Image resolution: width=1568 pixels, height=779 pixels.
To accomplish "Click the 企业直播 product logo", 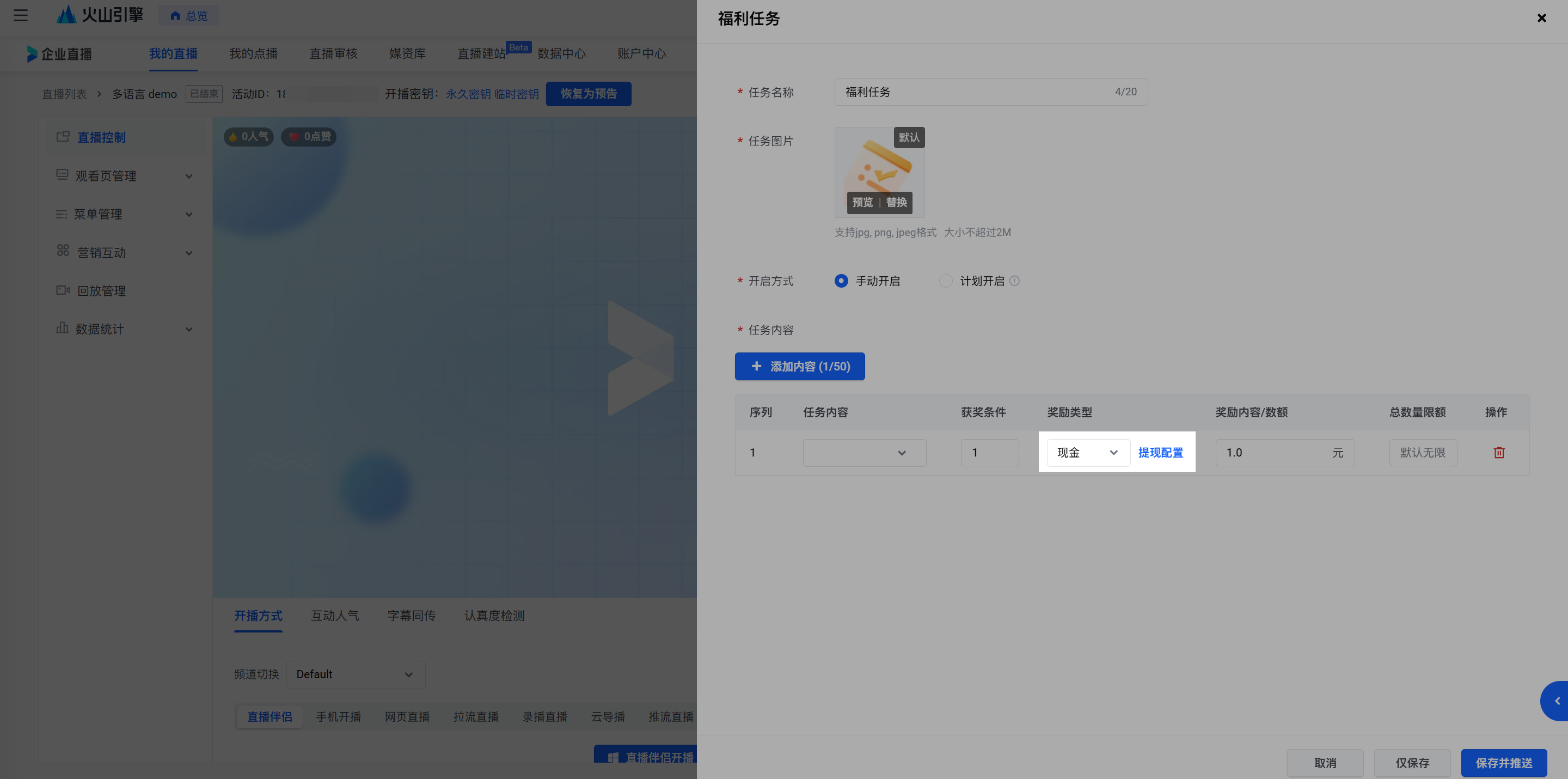I will pos(59,53).
